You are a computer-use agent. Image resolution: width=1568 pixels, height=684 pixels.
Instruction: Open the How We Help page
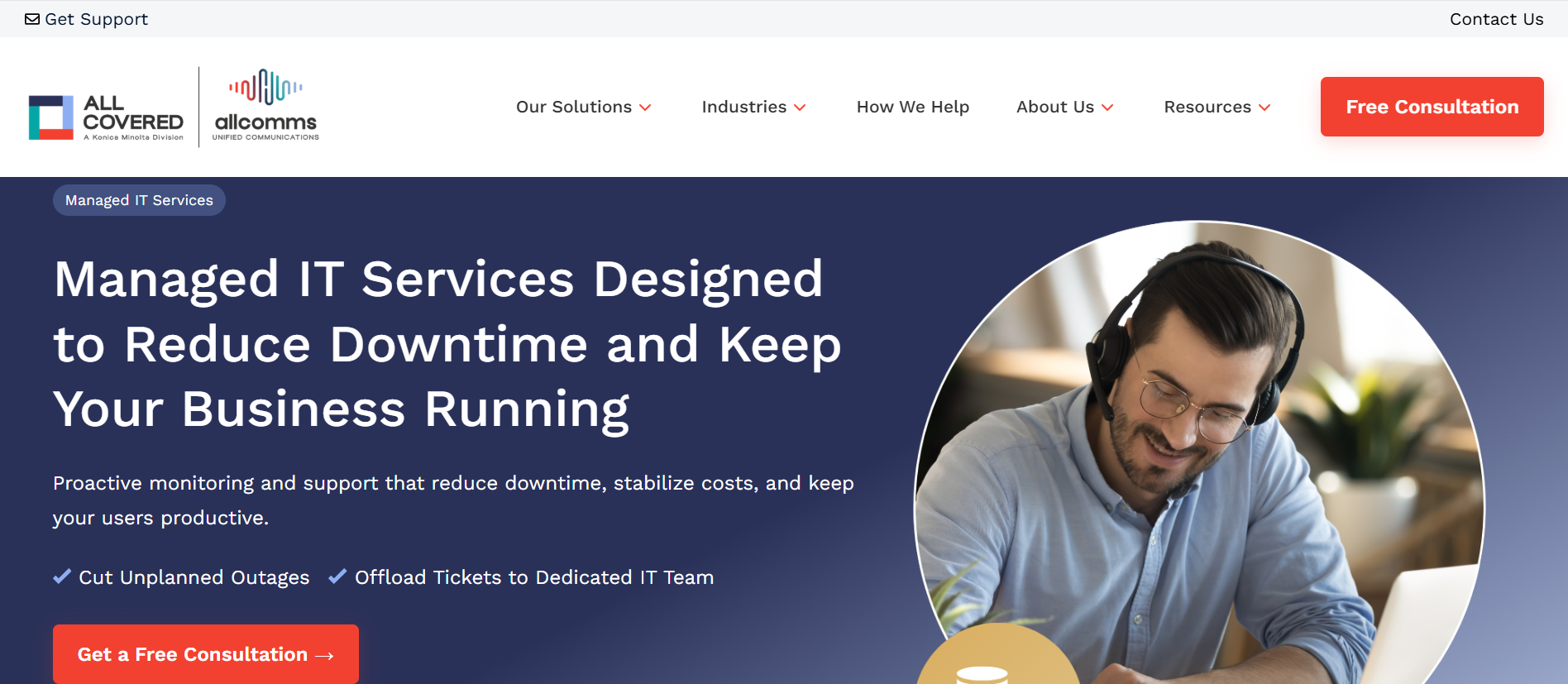pos(912,107)
